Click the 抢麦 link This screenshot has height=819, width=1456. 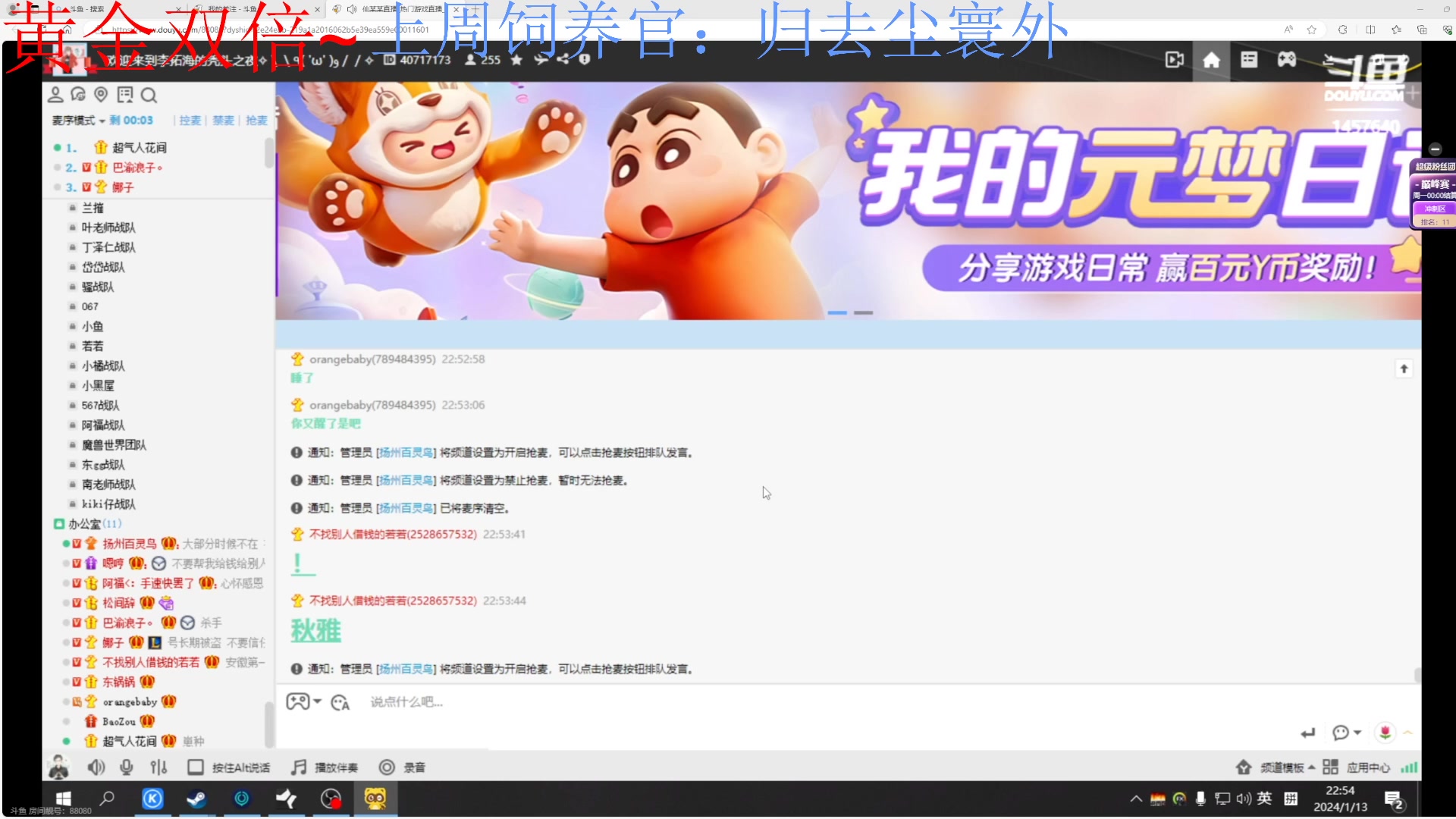click(256, 121)
